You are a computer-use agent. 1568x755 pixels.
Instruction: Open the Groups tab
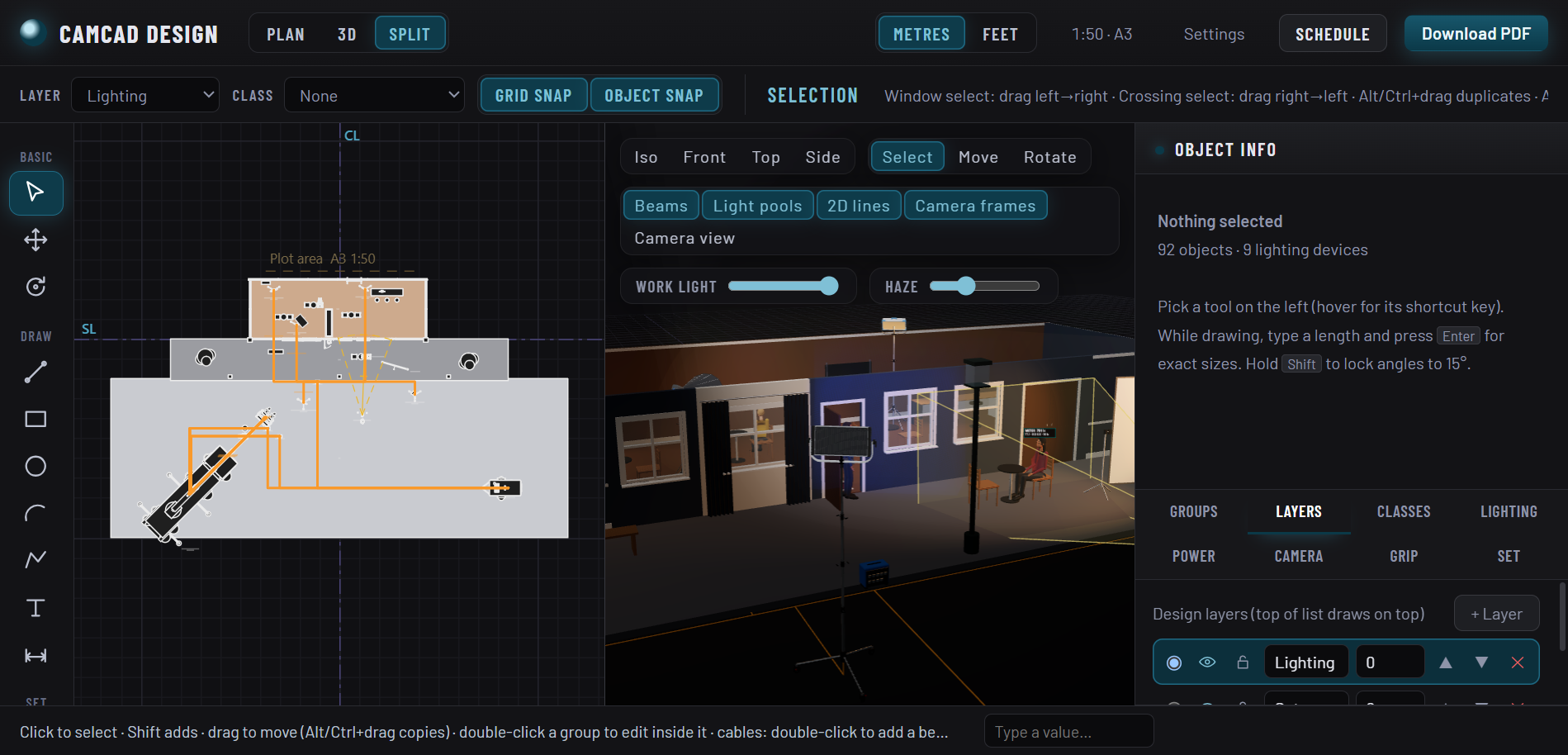(1194, 511)
